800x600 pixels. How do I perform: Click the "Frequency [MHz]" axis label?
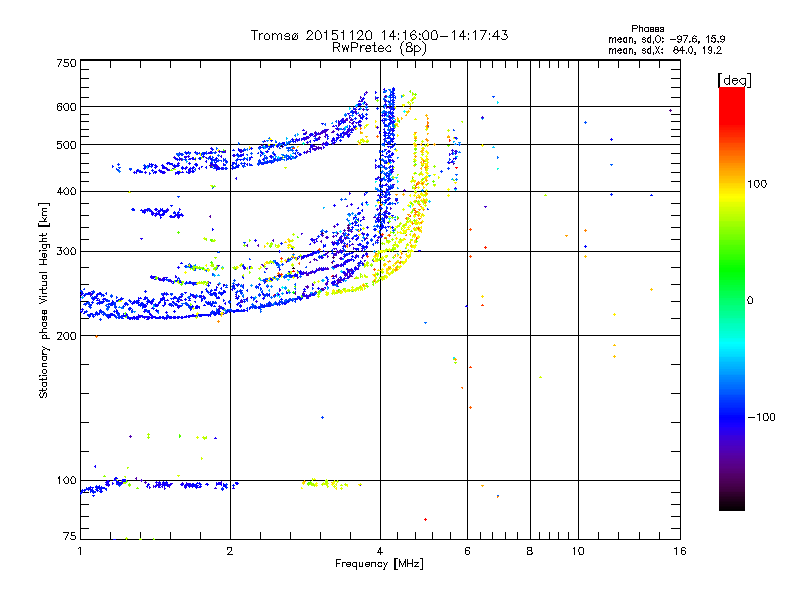[x=379, y=564]
